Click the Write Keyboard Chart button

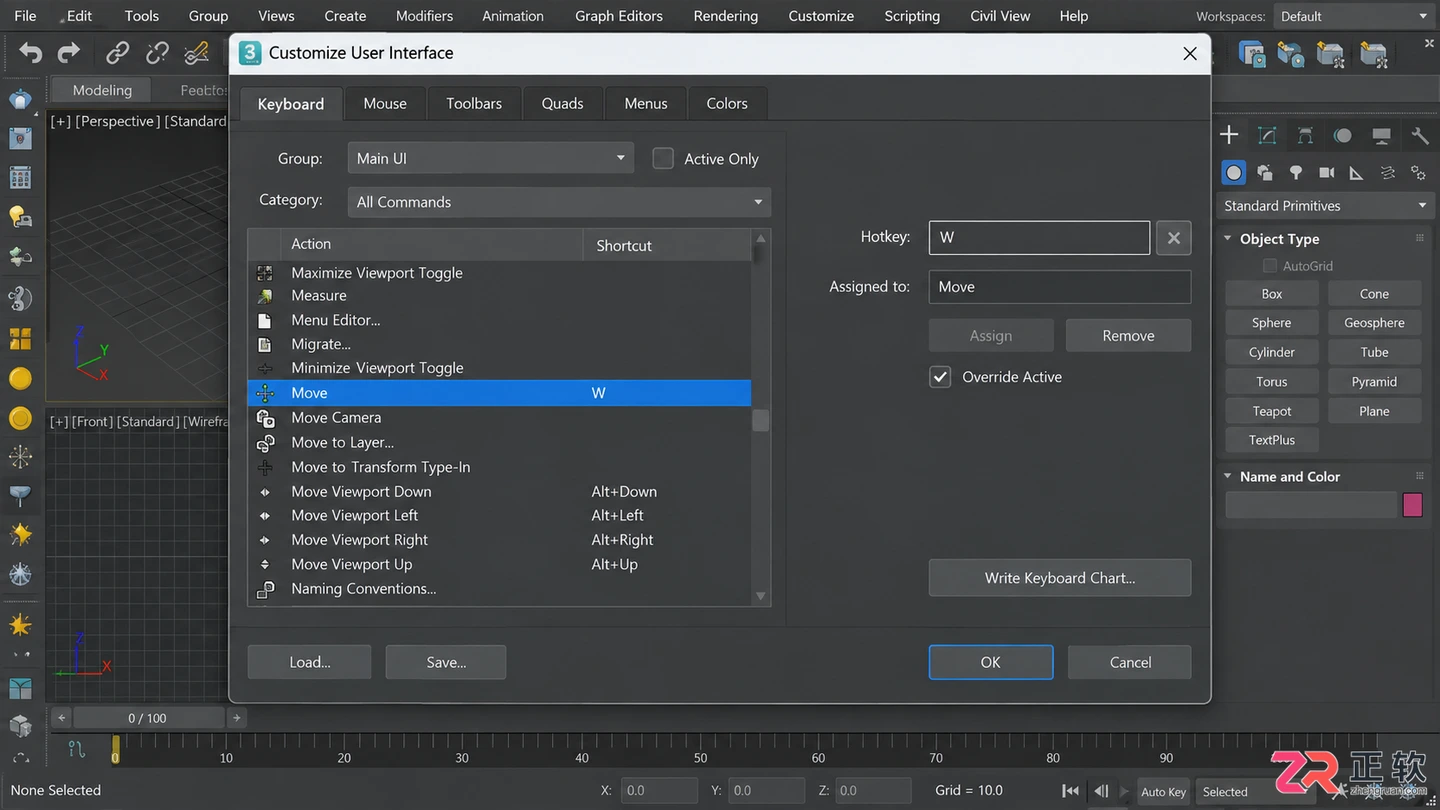pyautogui.click(x=1060, y=578)
